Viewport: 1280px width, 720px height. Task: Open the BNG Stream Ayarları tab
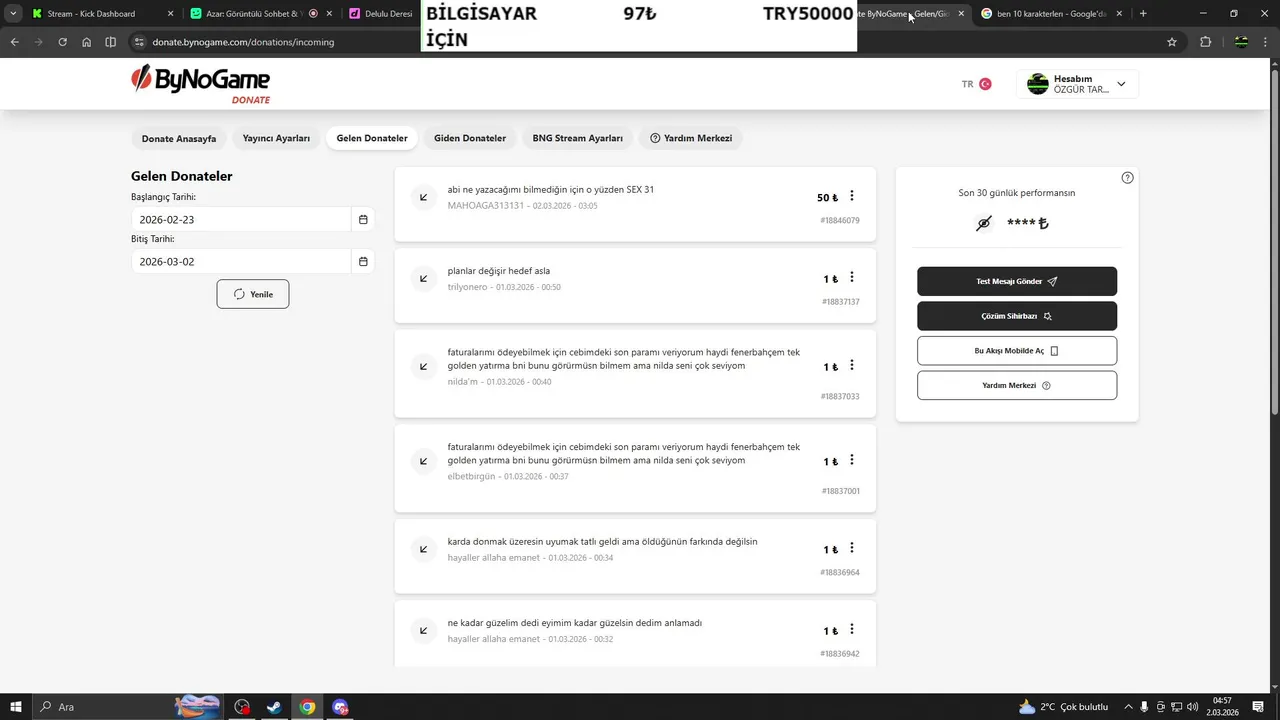pos(578,138)
